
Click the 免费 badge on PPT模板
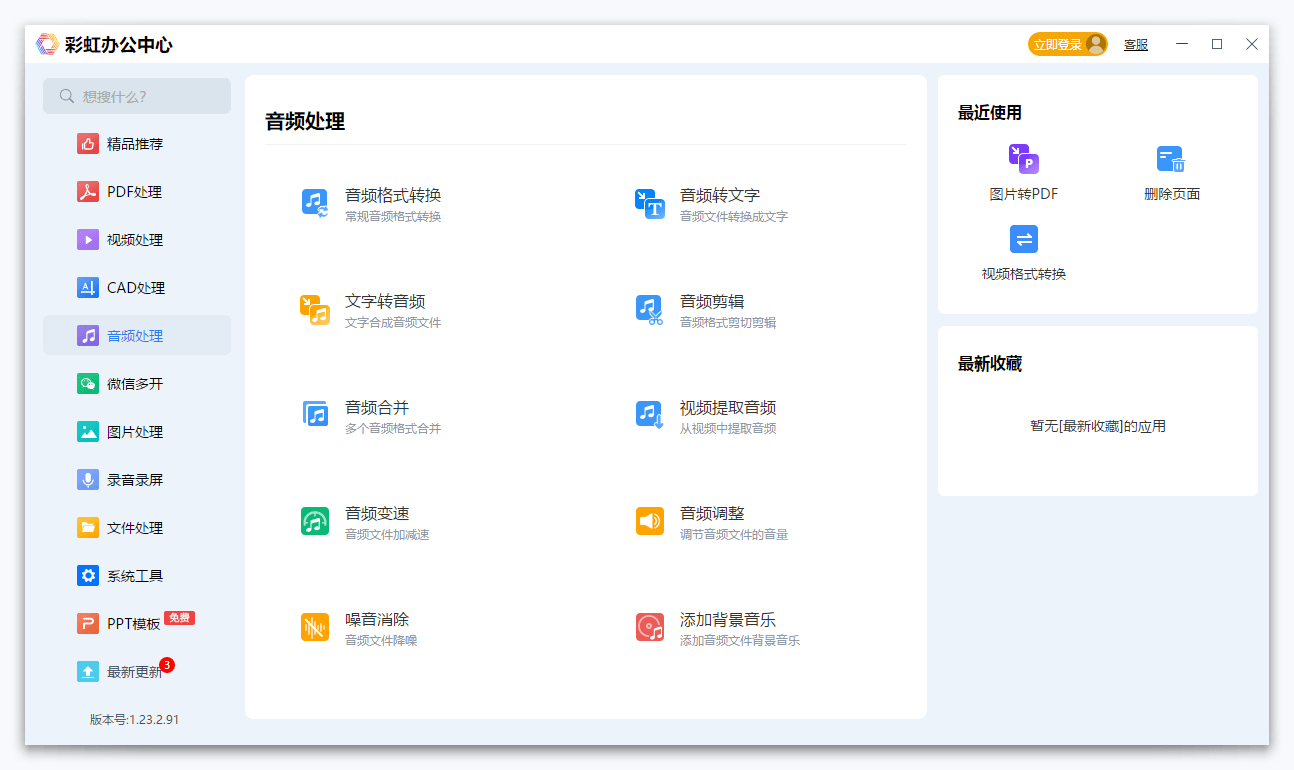[x=179, y=618]
